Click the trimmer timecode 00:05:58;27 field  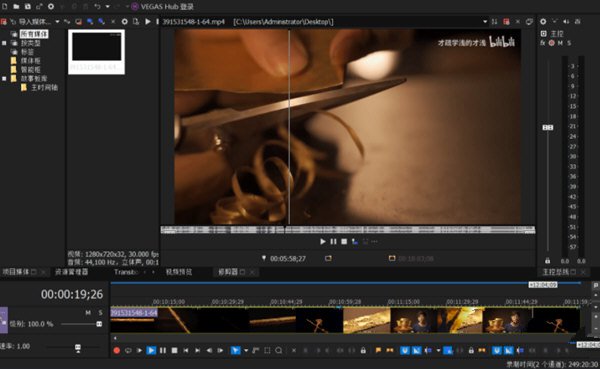pos(288,259)
